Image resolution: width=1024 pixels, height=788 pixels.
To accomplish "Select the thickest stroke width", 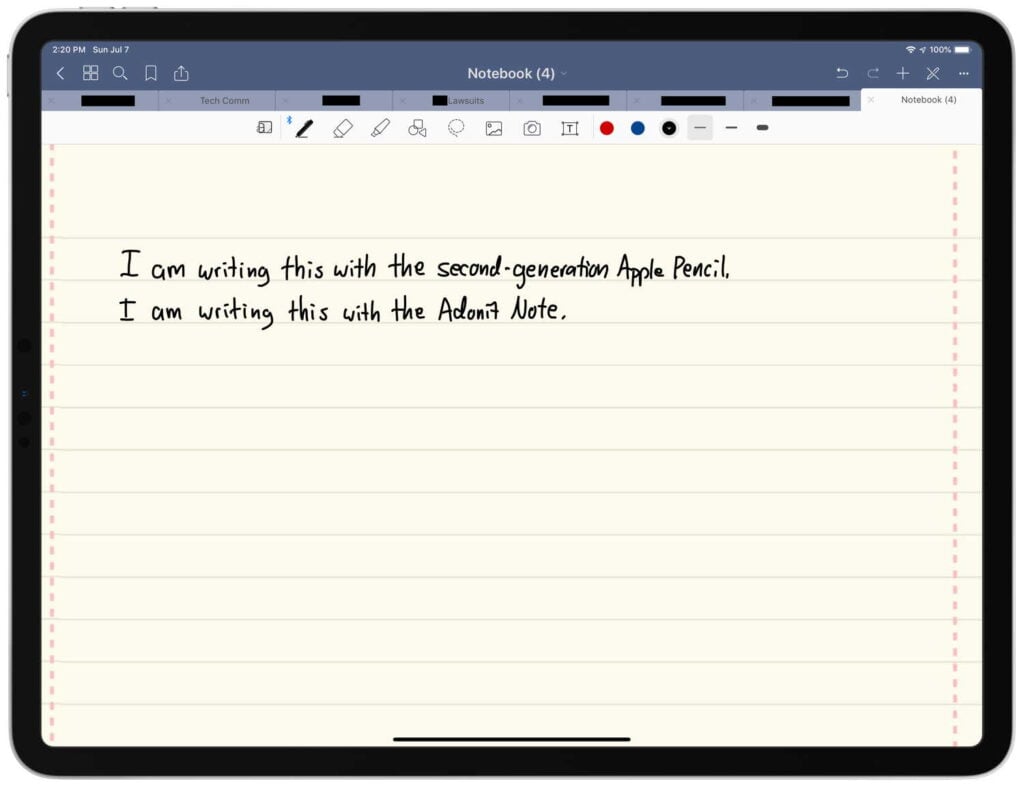I will (x=762, y=128).
